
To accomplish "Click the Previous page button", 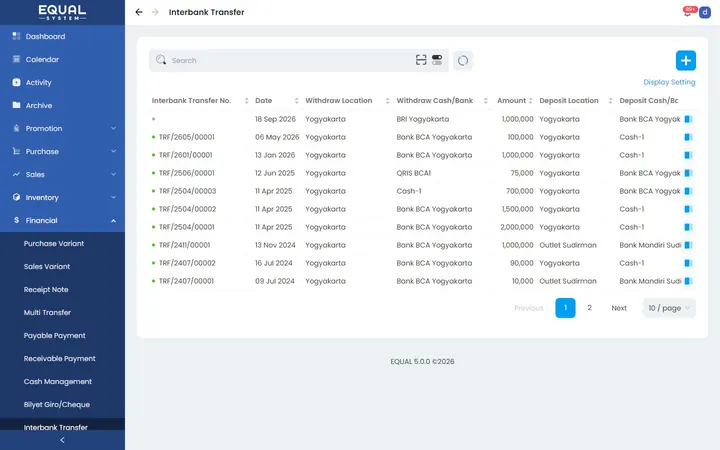I will coord(529,308).
